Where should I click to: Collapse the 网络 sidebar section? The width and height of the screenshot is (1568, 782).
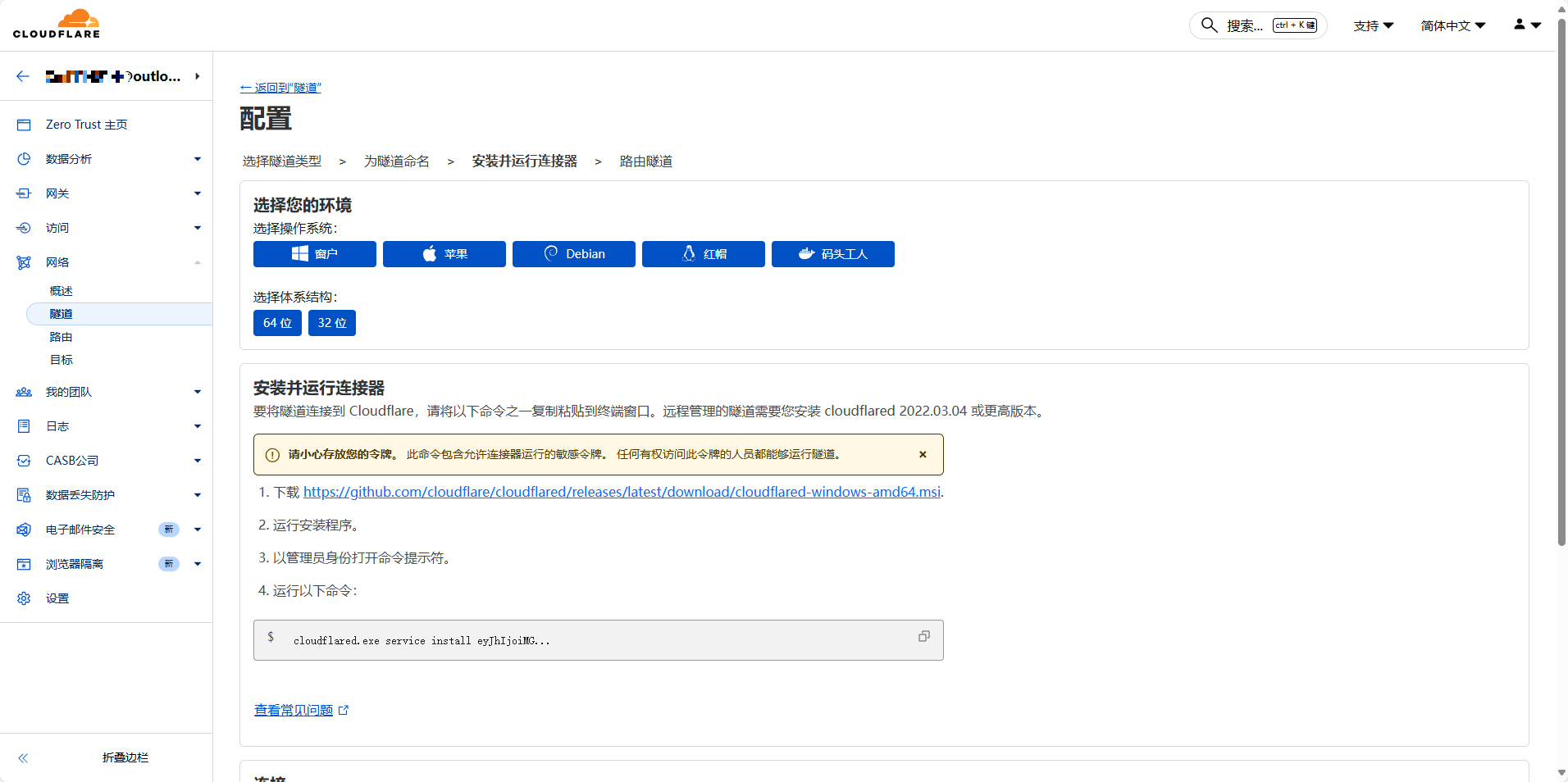(x=197, y=262)
